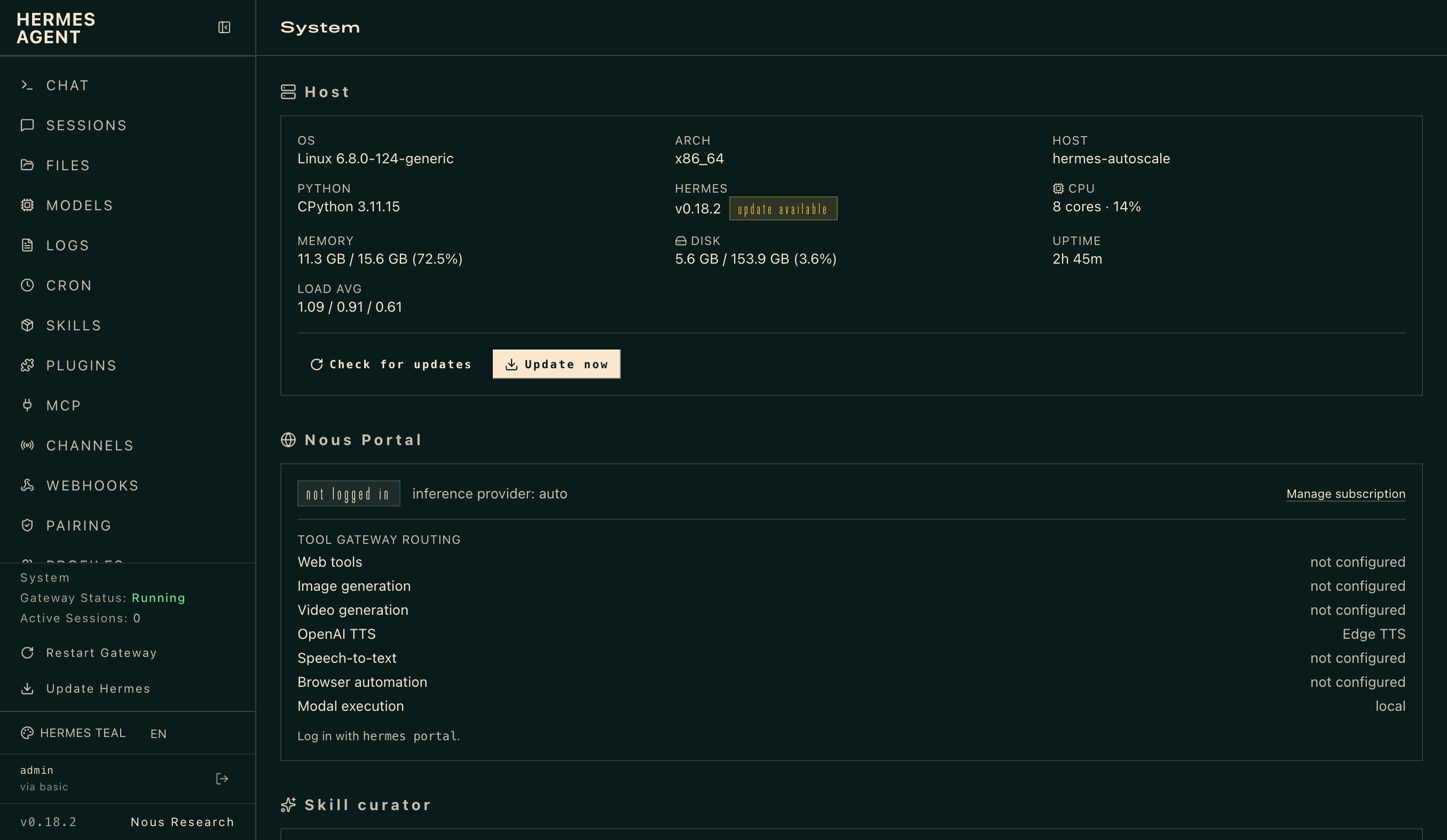The width and height of the screenshot is (1447, 840).
Task: Log out using the exit icon
Action: [x=222, y=779]
